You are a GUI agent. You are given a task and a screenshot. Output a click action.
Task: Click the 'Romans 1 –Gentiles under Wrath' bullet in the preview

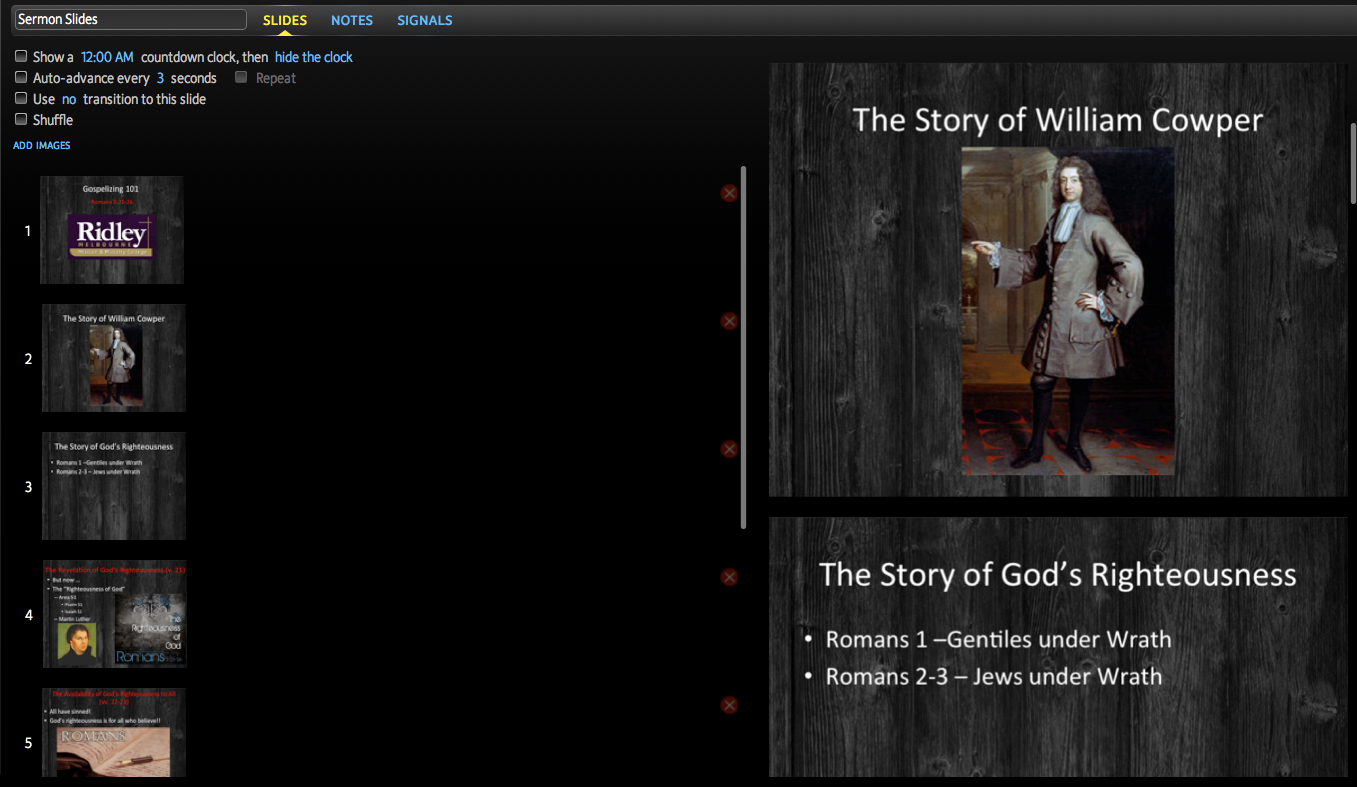pyautogui.click(x=998, y=639)
